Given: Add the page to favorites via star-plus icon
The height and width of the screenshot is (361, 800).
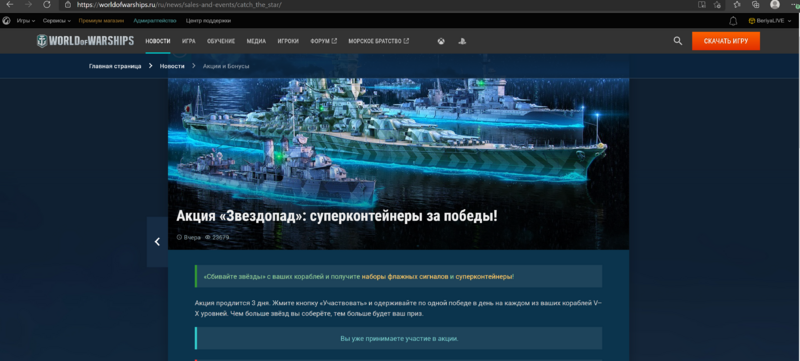Looking at the screenshot, I should pos(717,4).
